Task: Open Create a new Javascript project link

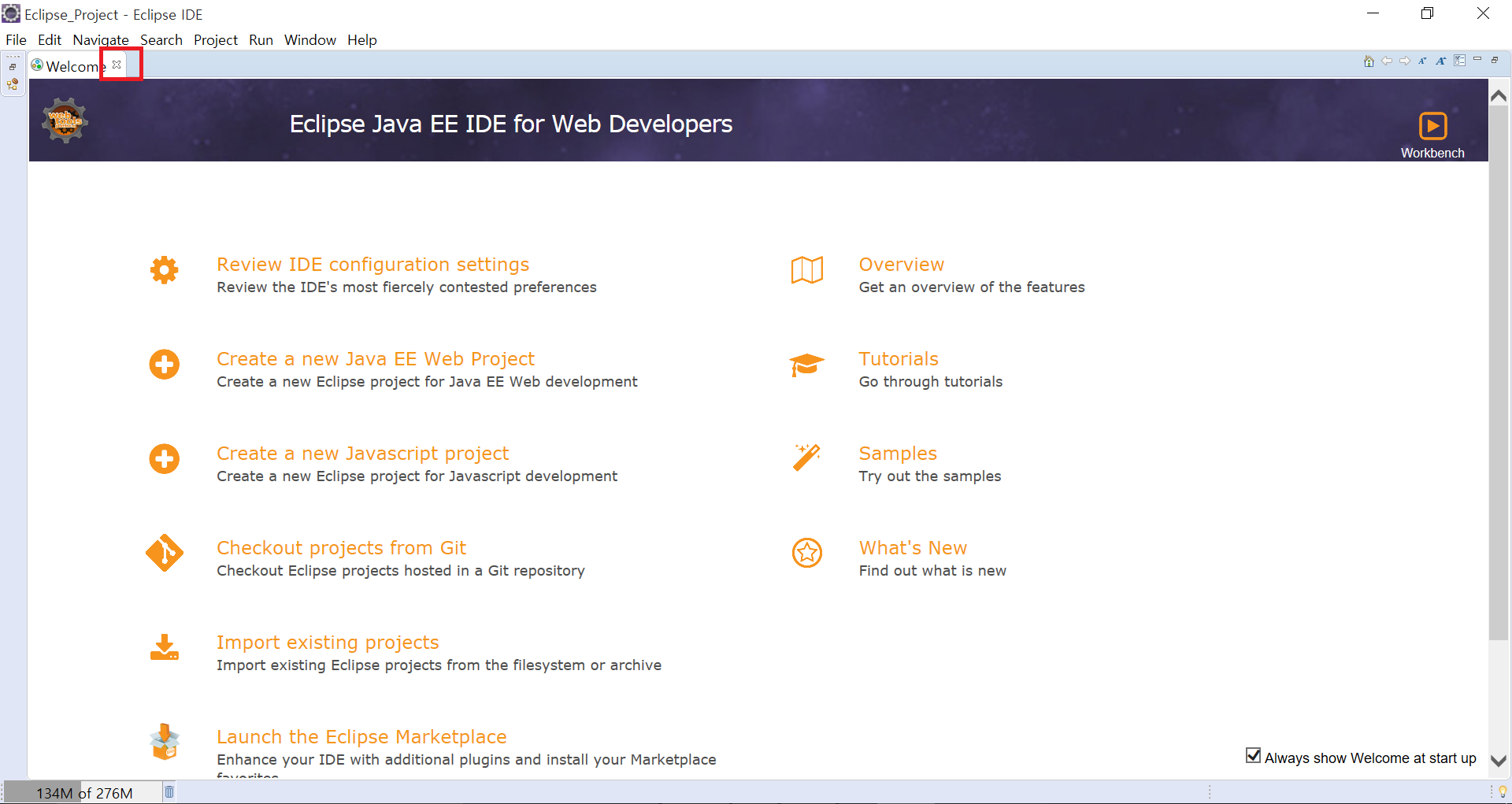Action: [x=362, y=454]
